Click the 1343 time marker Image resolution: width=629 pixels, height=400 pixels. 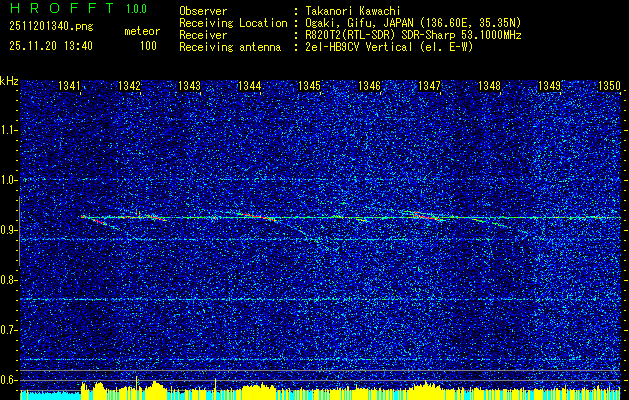click(189, 86)
